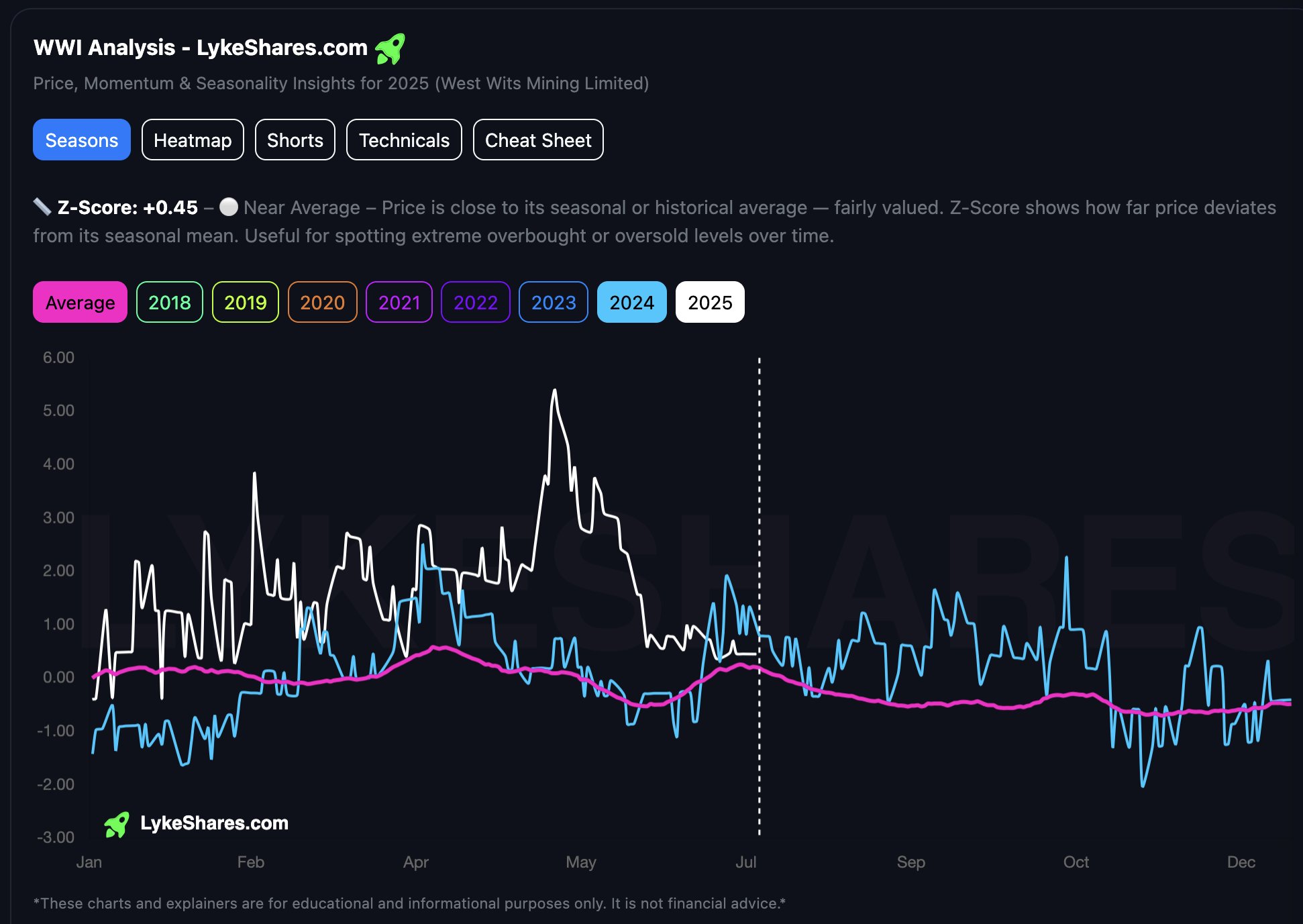This screenshot has height=924, width=1303.
Task: Click the 6.00 y-axis label
Action: point(58,357)
